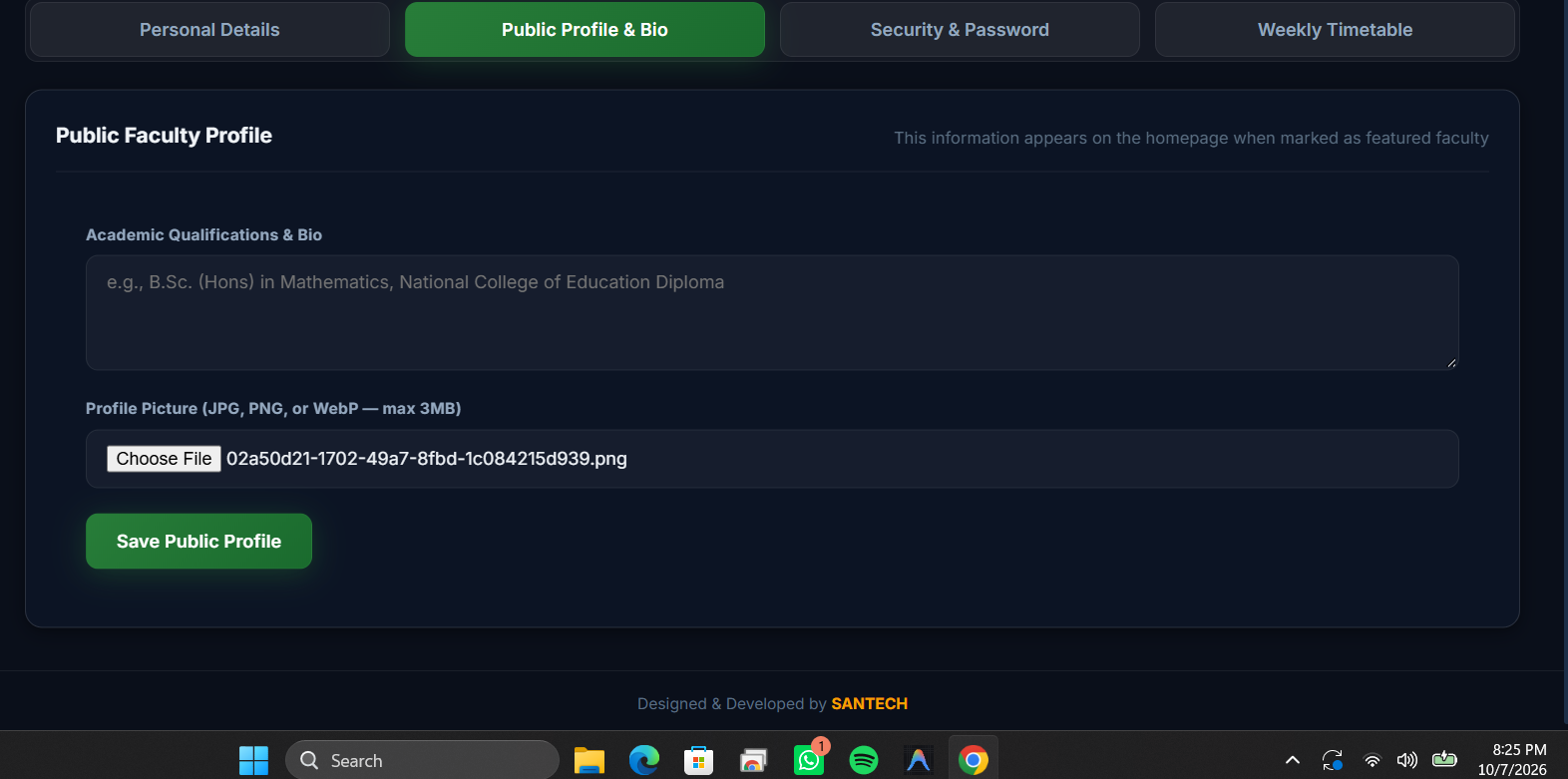Go to the Weekly Timetable tab
The height and width of the screenshot is (779, 1568).
point(1335,30)
